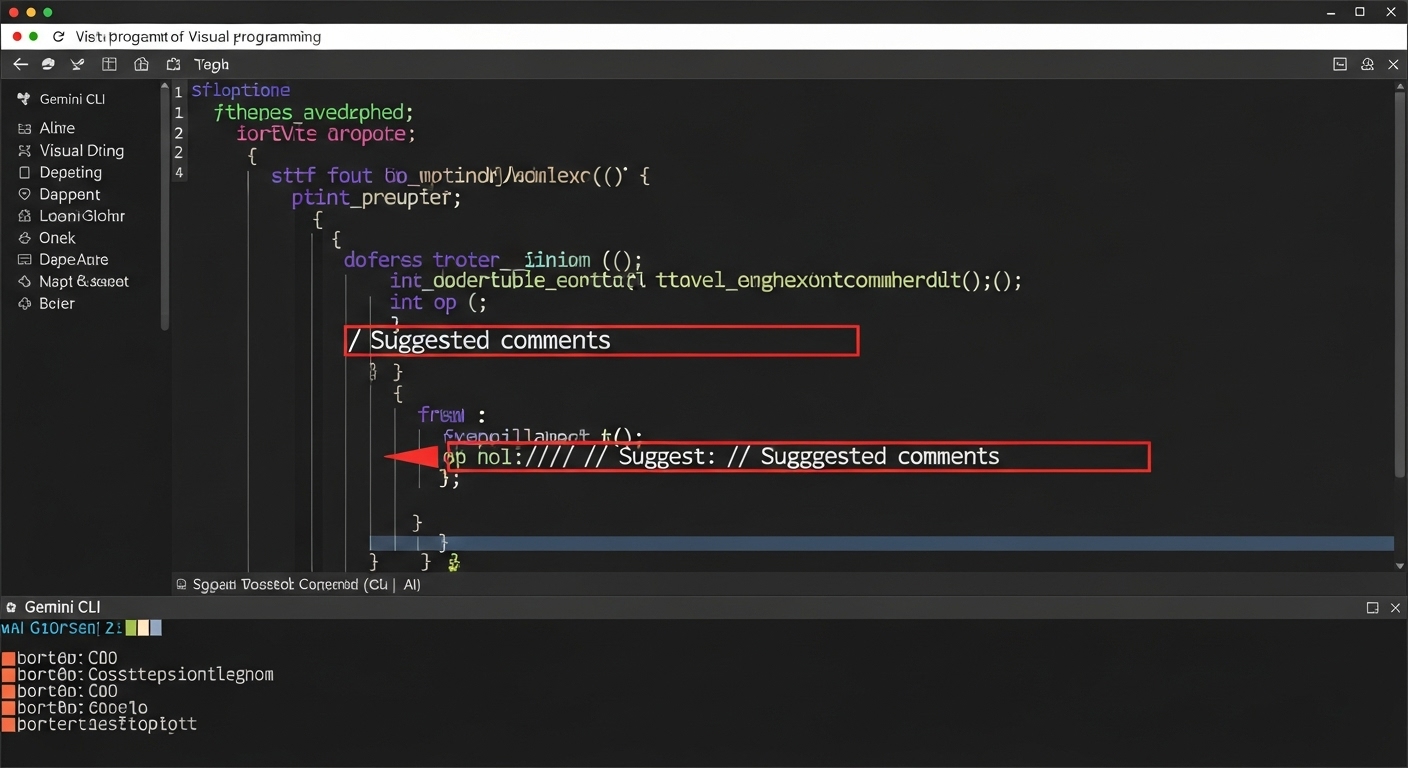Switch to the Gemini CLI terminal tab
Image resolution: width=1408 pixels, height=768 pixels.
53,607
